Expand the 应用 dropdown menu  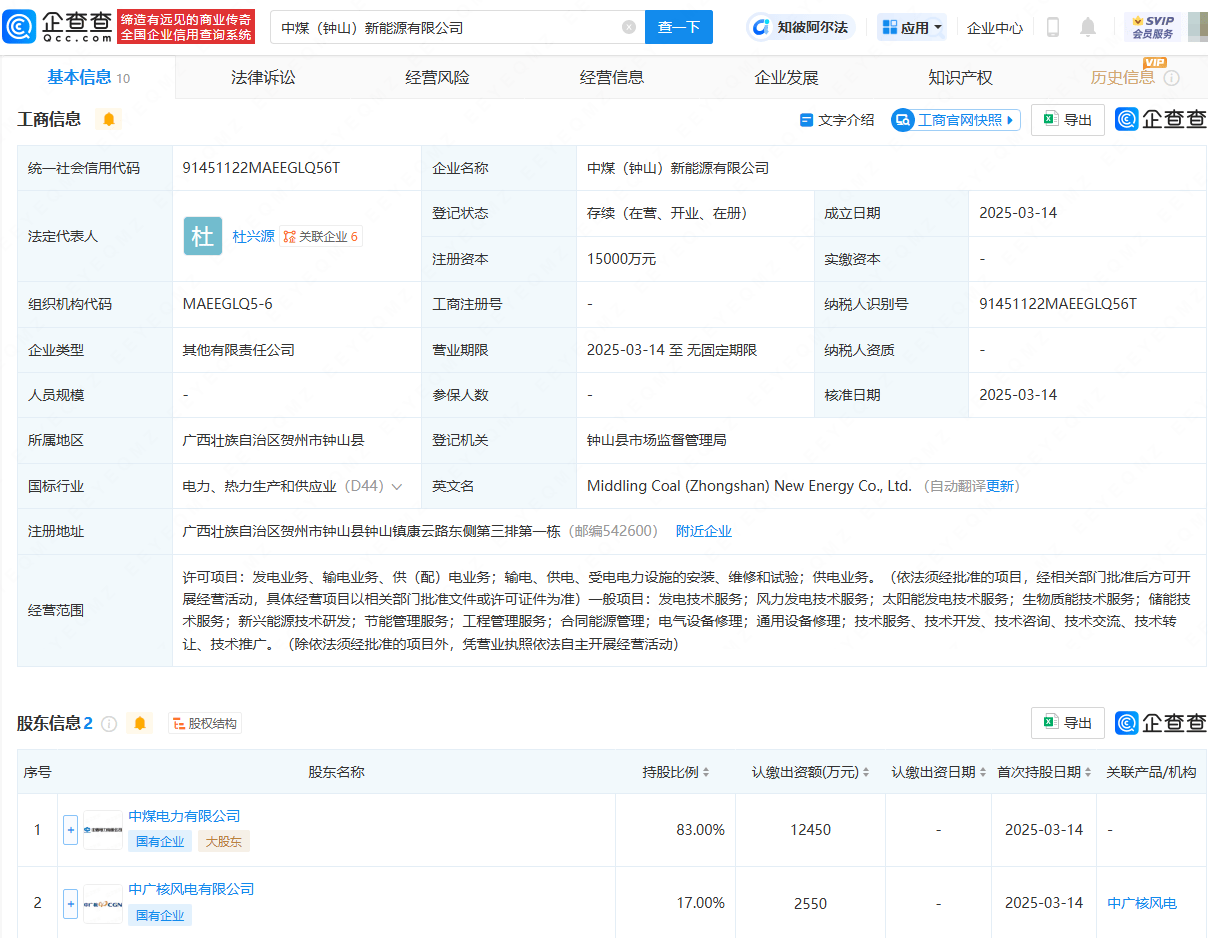(912, 28)
